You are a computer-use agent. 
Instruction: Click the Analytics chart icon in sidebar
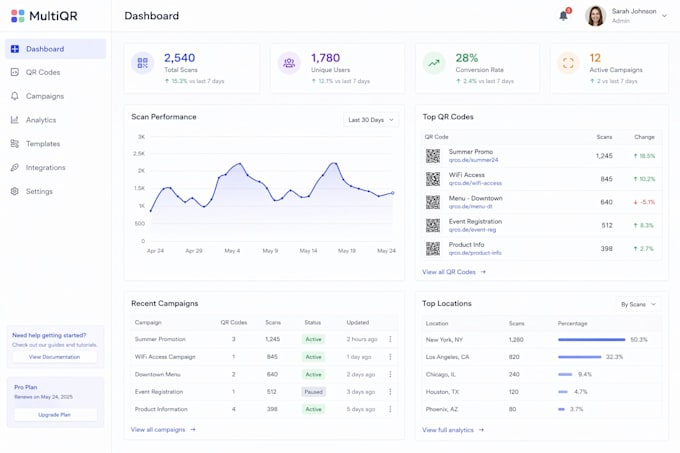coord(15,120)
